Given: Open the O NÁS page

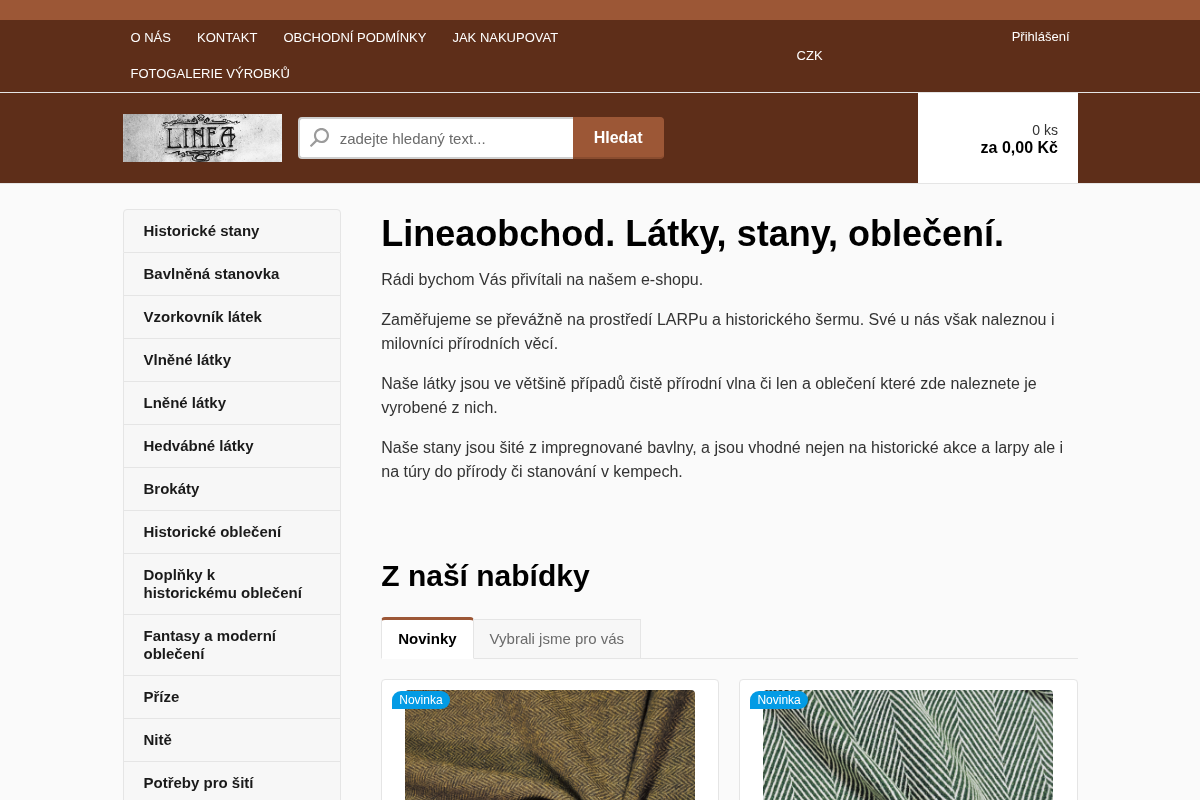Looking at the screenshot, I should (151, 38).
